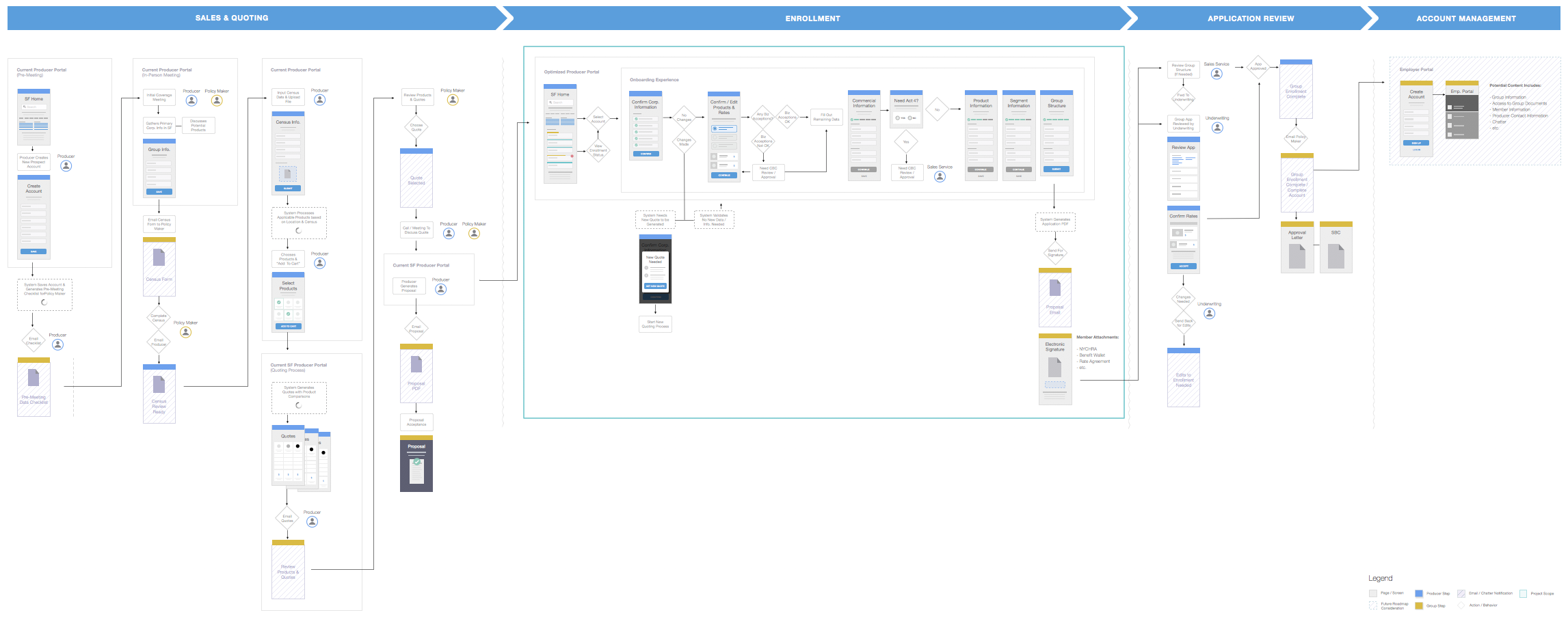Click loading spinner in System Processes Applicable Products box
1568x630 pixels.
[298, 231]
